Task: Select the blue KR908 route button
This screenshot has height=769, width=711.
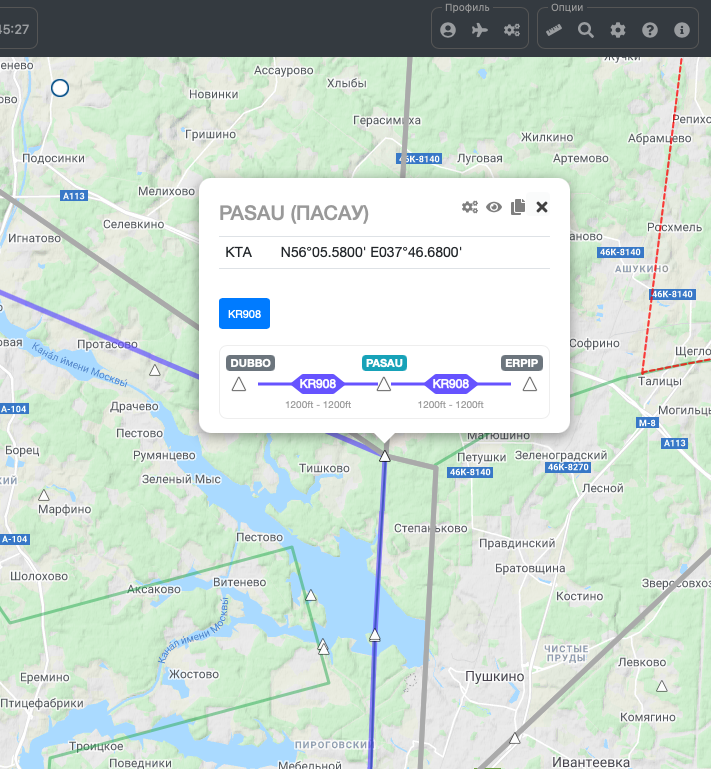Action: point(244,313)
